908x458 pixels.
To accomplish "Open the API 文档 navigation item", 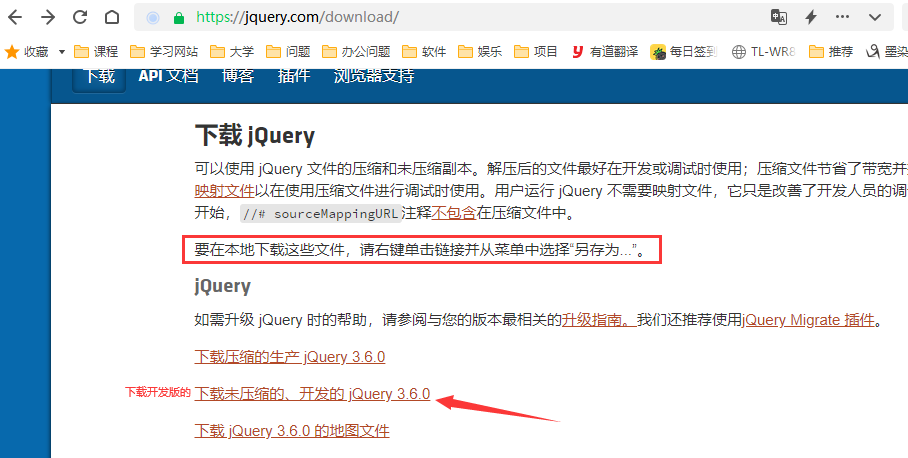I will [169, 76].
